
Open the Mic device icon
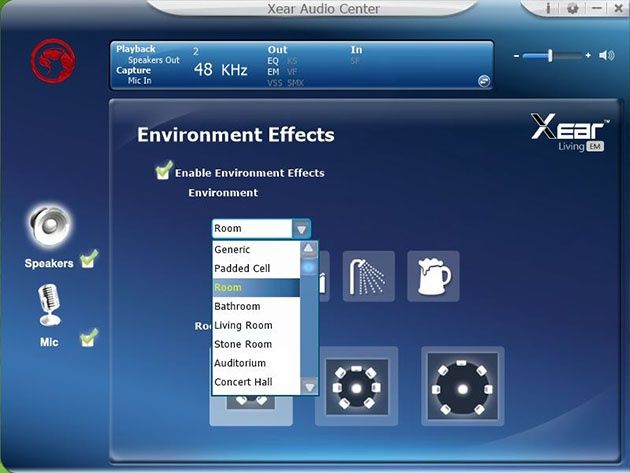pyautogui.click(x=49, y=305)
